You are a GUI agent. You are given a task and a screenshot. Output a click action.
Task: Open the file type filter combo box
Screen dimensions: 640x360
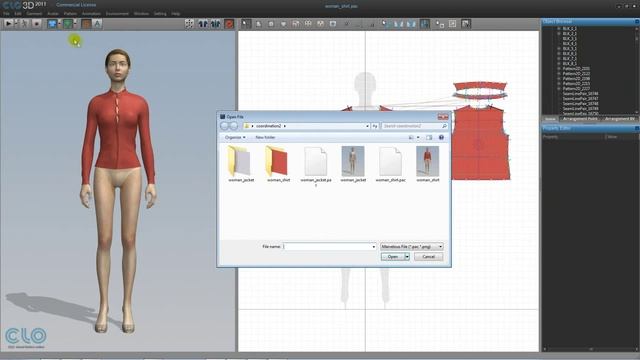[x=412, y=247]
